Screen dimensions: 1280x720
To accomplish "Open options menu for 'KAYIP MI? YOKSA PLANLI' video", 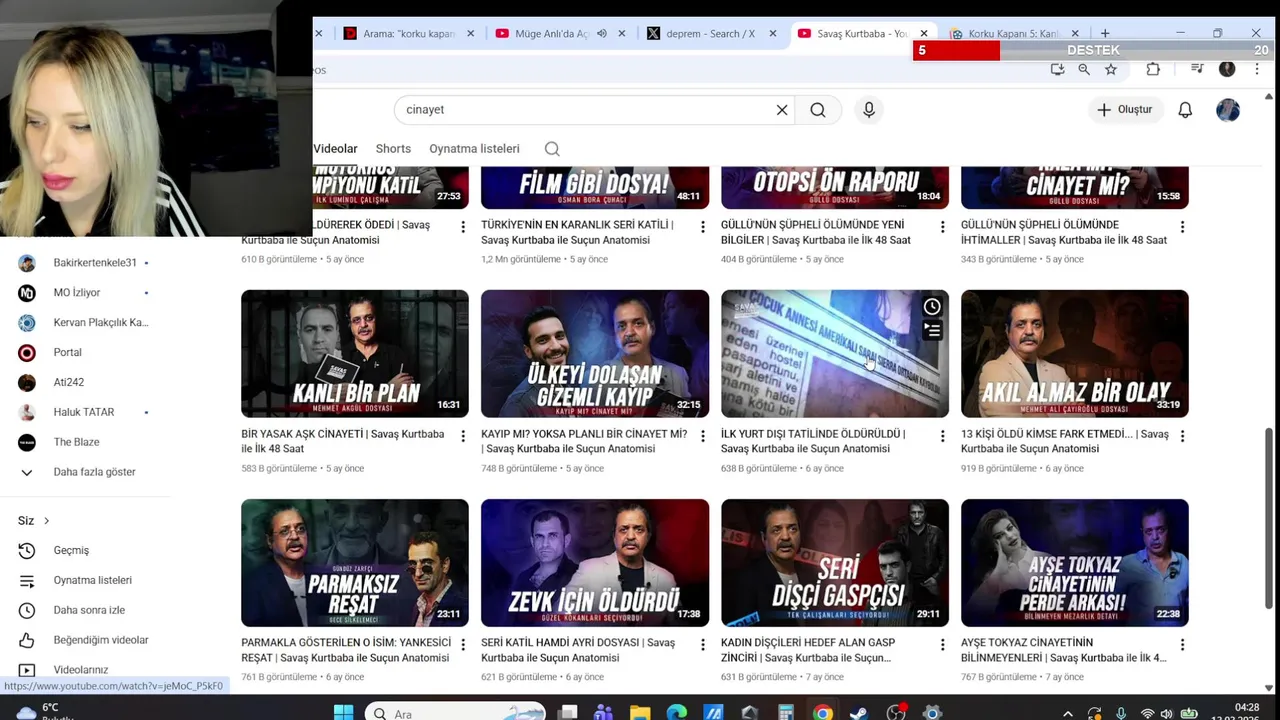I will (x=703, y=436).
